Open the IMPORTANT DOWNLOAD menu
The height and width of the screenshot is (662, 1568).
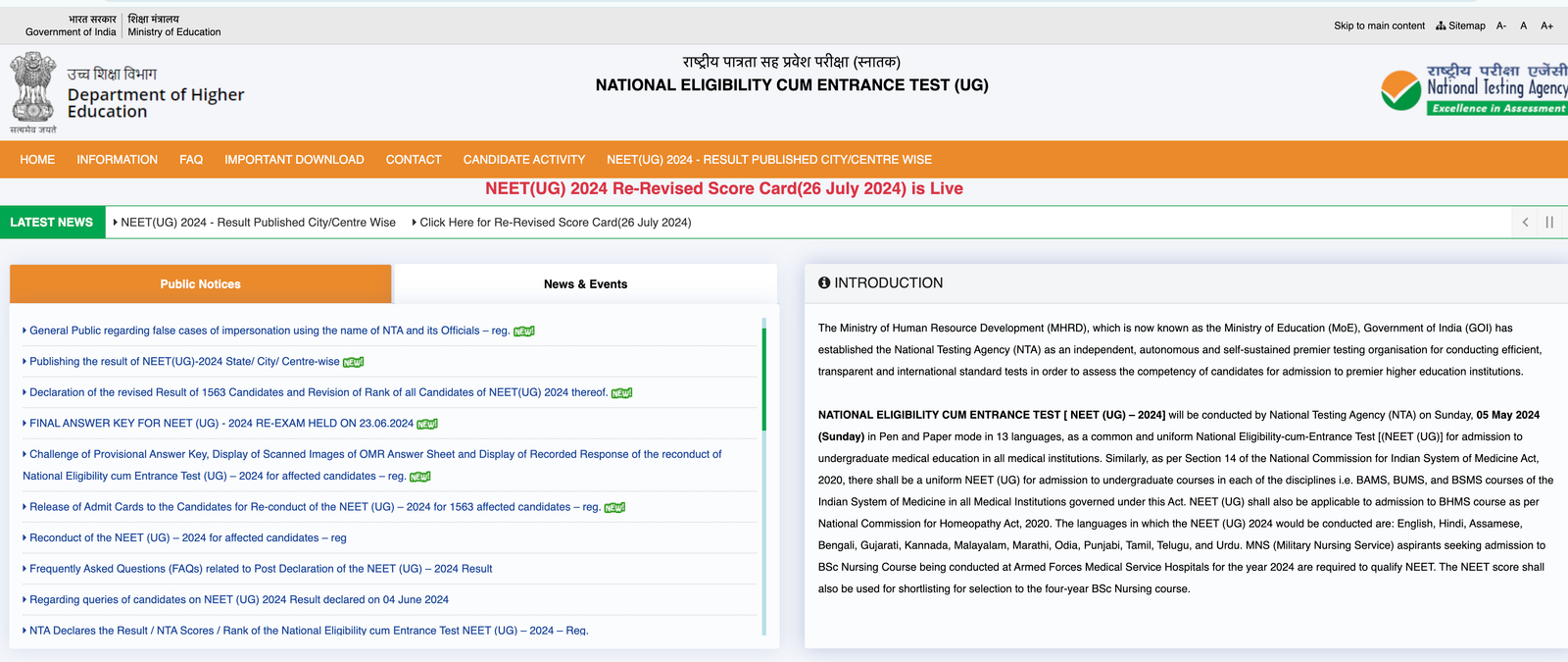click(294, 160)
